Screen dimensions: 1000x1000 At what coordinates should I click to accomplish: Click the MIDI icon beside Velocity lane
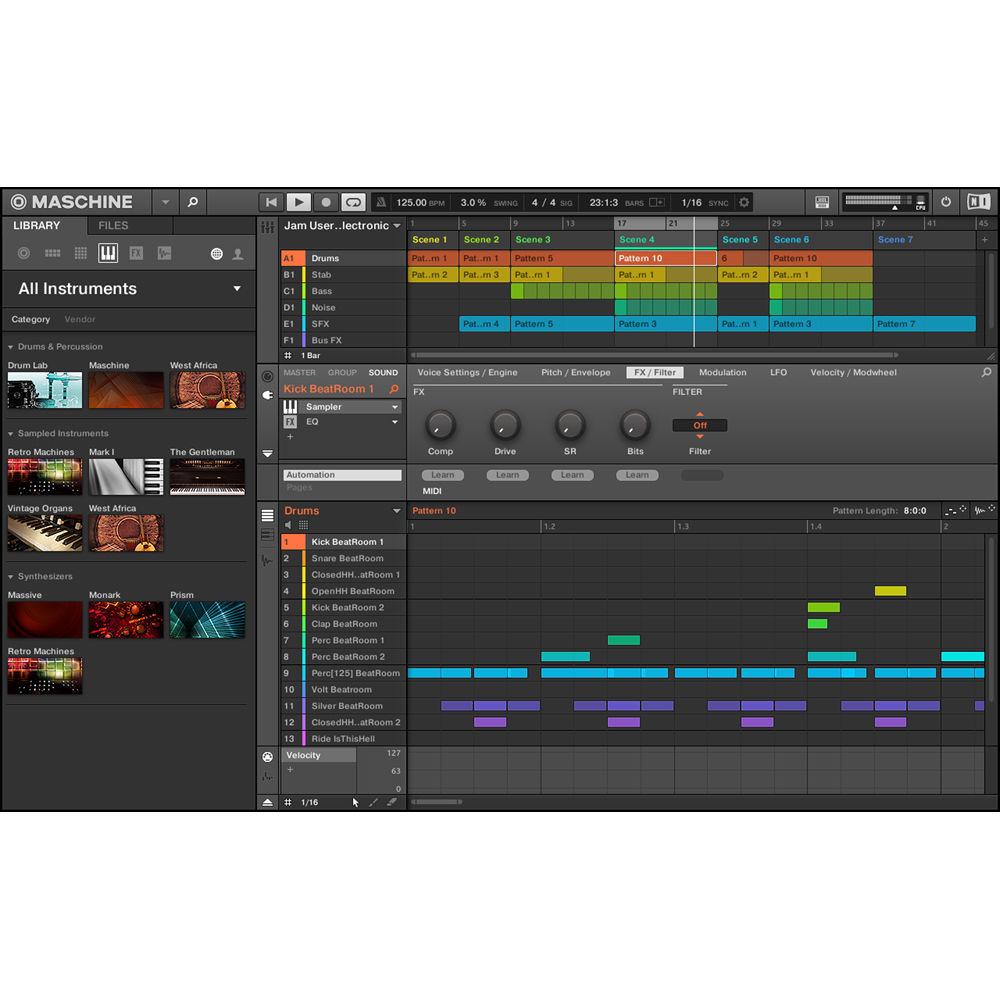(x=267, y=757)
